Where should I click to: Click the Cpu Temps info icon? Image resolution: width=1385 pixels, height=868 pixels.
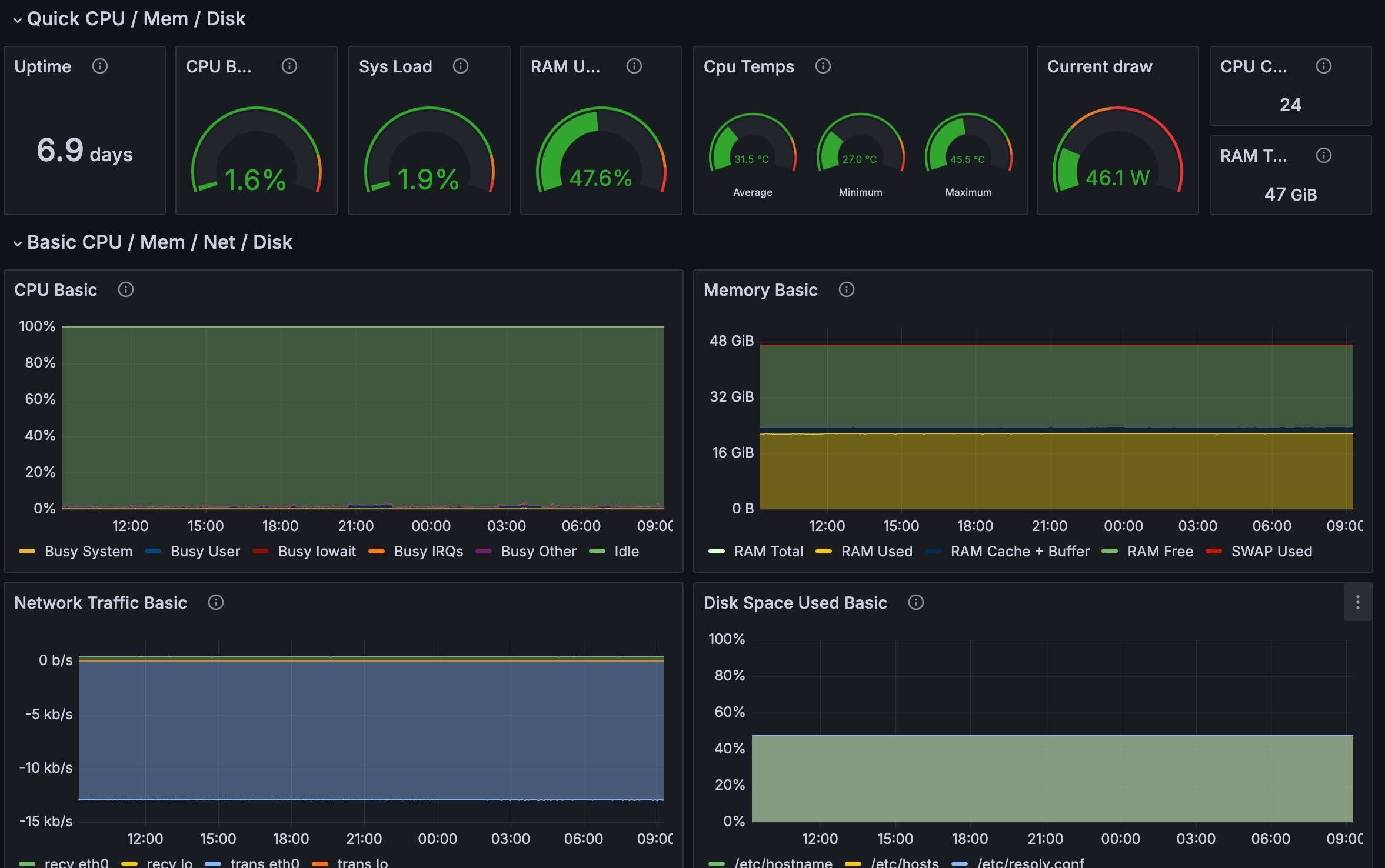pos(823,66)
